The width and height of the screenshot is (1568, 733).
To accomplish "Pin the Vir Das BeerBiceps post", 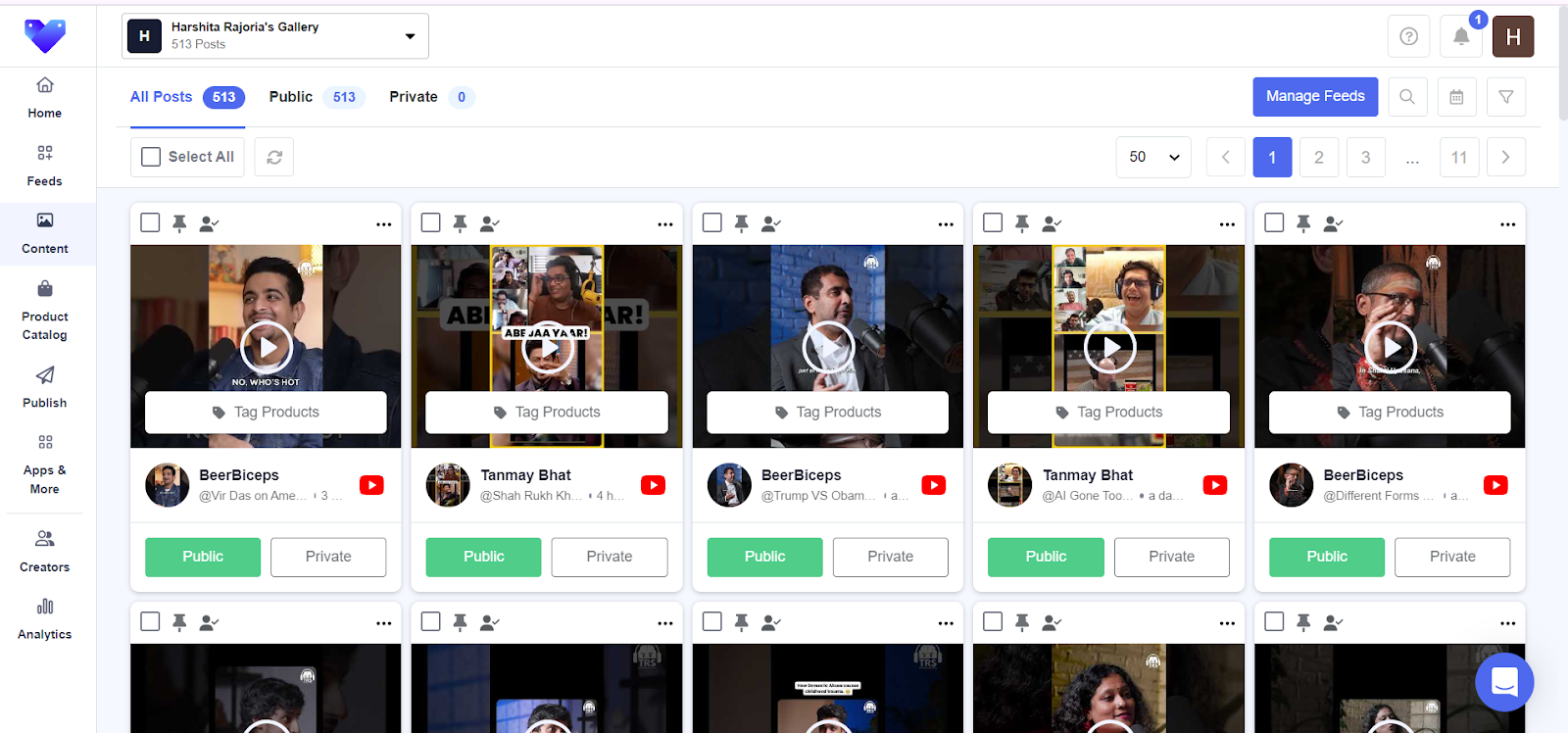I will tap(179, 223).
